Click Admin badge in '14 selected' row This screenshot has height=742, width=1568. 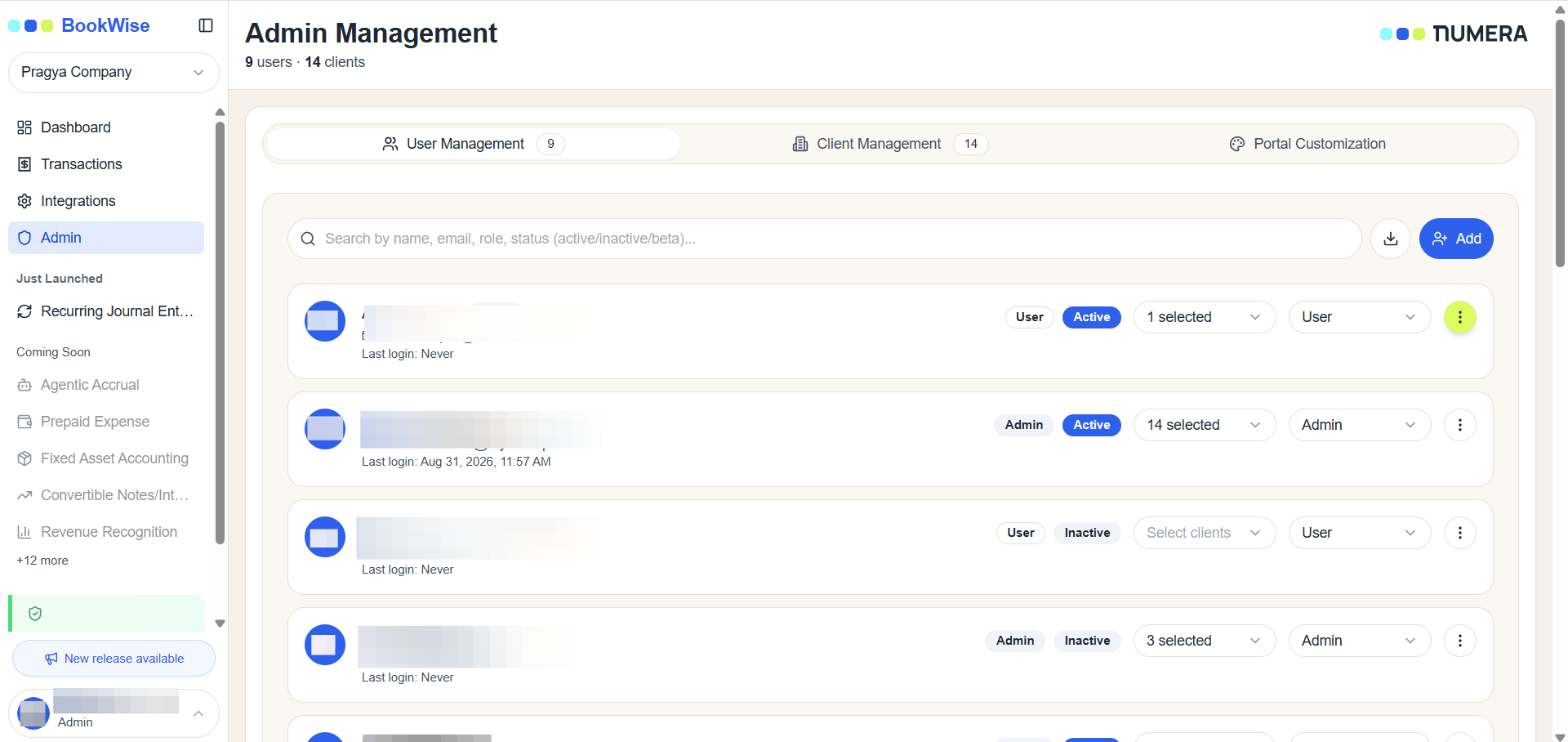(1024, 425)
